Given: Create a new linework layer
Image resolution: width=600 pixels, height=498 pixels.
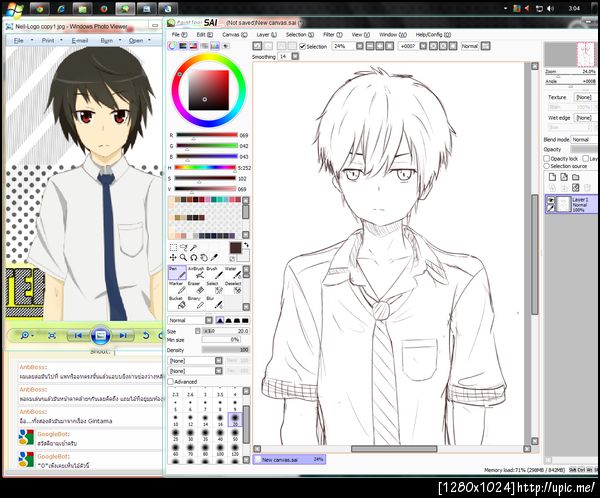Looking at the screenshot, I should pos(564,177).
